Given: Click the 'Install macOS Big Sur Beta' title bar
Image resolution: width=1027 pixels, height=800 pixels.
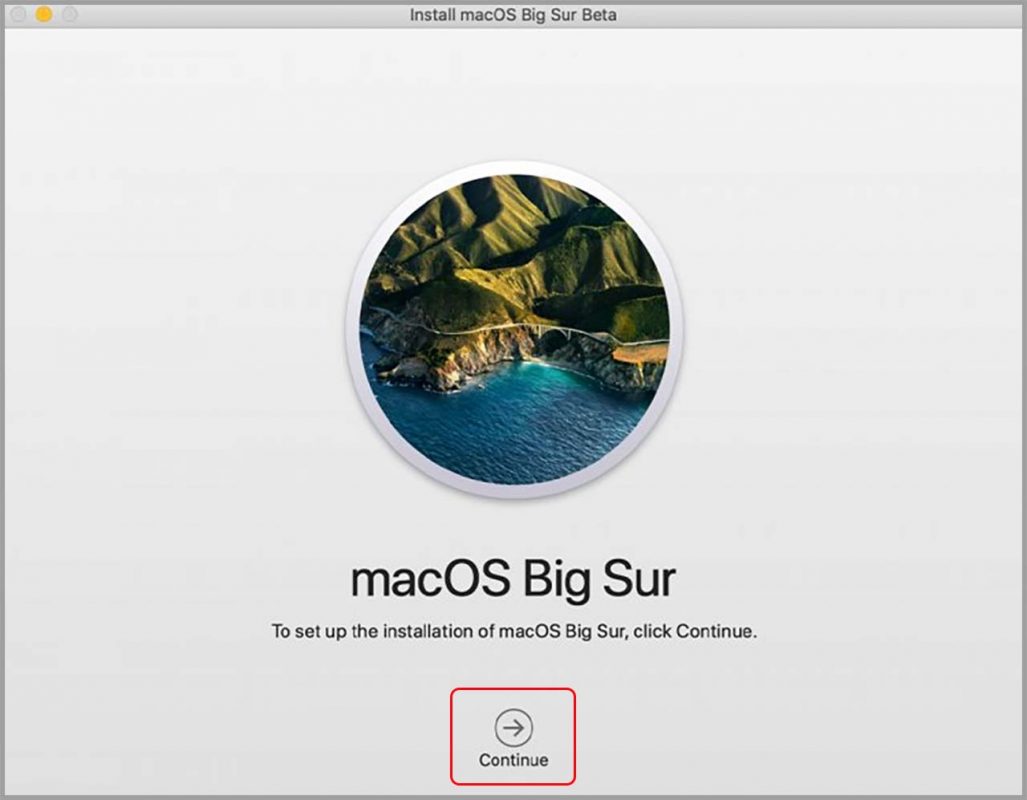Looking at the screenshot, I should tap(512, 14).
